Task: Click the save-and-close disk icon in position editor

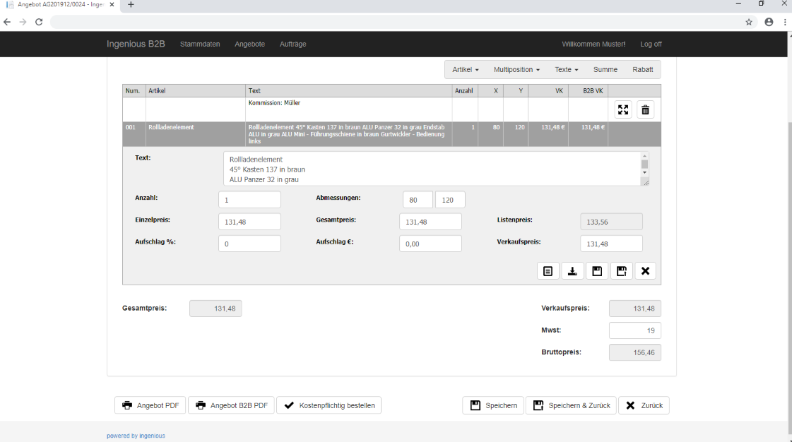Action: click(x=621, y=271)
